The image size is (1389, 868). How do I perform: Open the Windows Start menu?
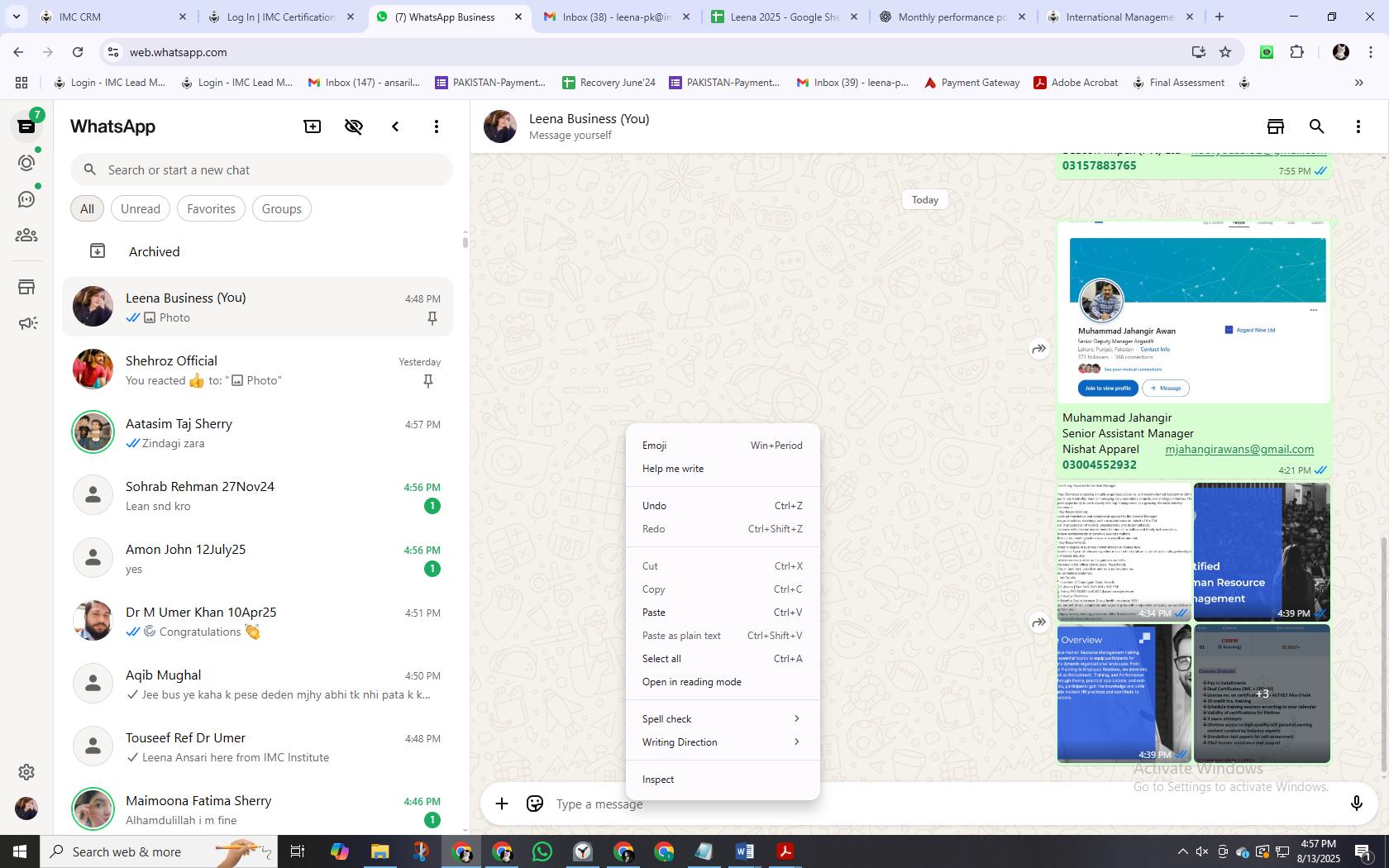coord(20,851)
